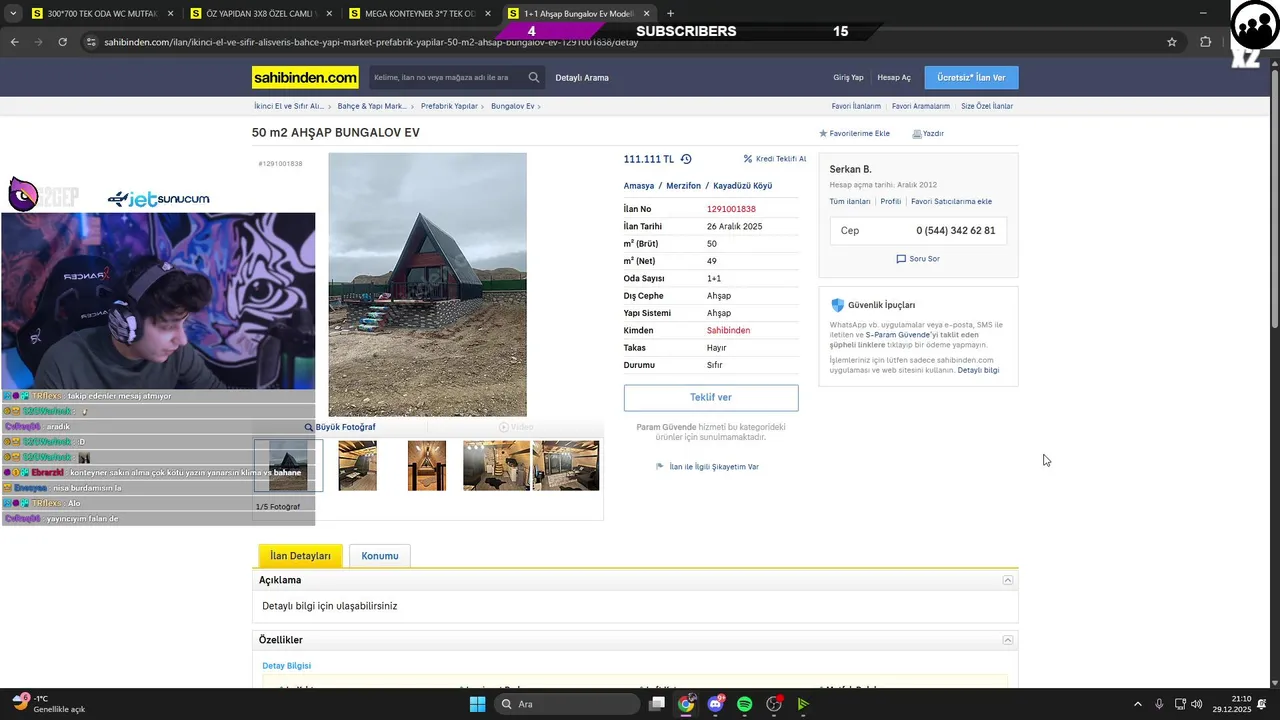Screen dimensions: 1280x720
Task: Click the Ücretsiz İlan Ver button
Action: (971, 77)
